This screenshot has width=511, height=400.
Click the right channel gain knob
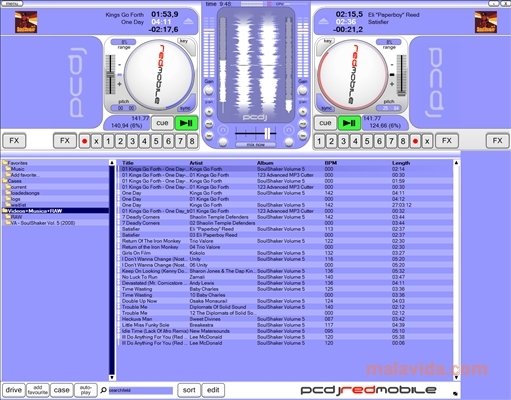[303, 90]
